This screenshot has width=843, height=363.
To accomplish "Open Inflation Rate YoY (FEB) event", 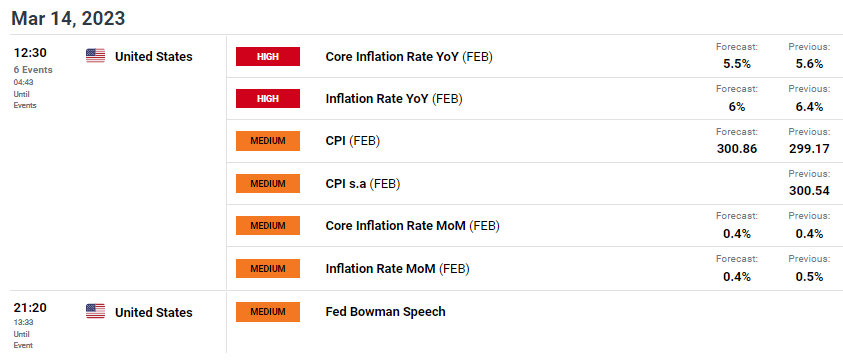I will tap(394, 99).
